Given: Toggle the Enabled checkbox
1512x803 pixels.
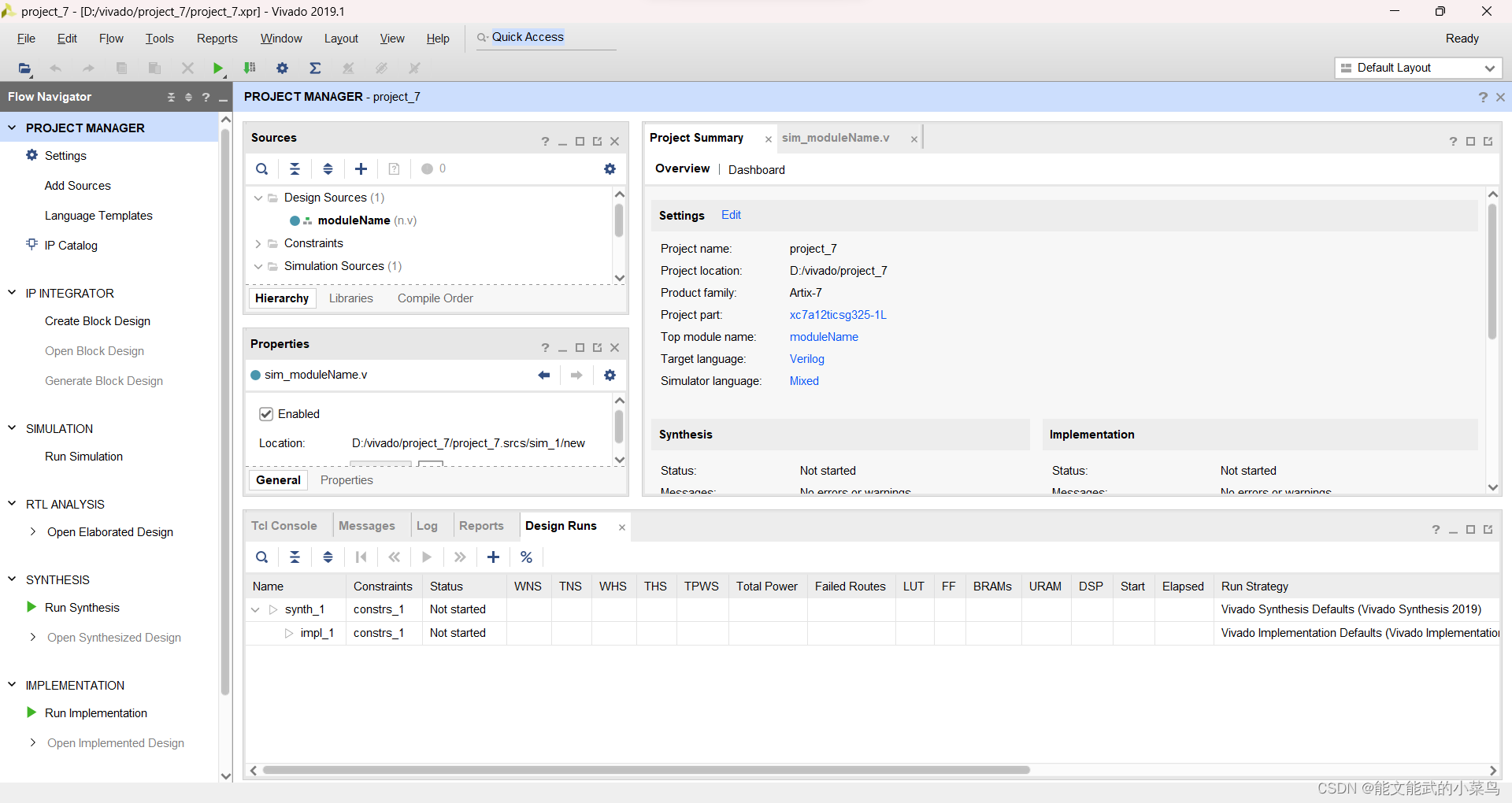Looking at the screenshot, I should point(266,414).
